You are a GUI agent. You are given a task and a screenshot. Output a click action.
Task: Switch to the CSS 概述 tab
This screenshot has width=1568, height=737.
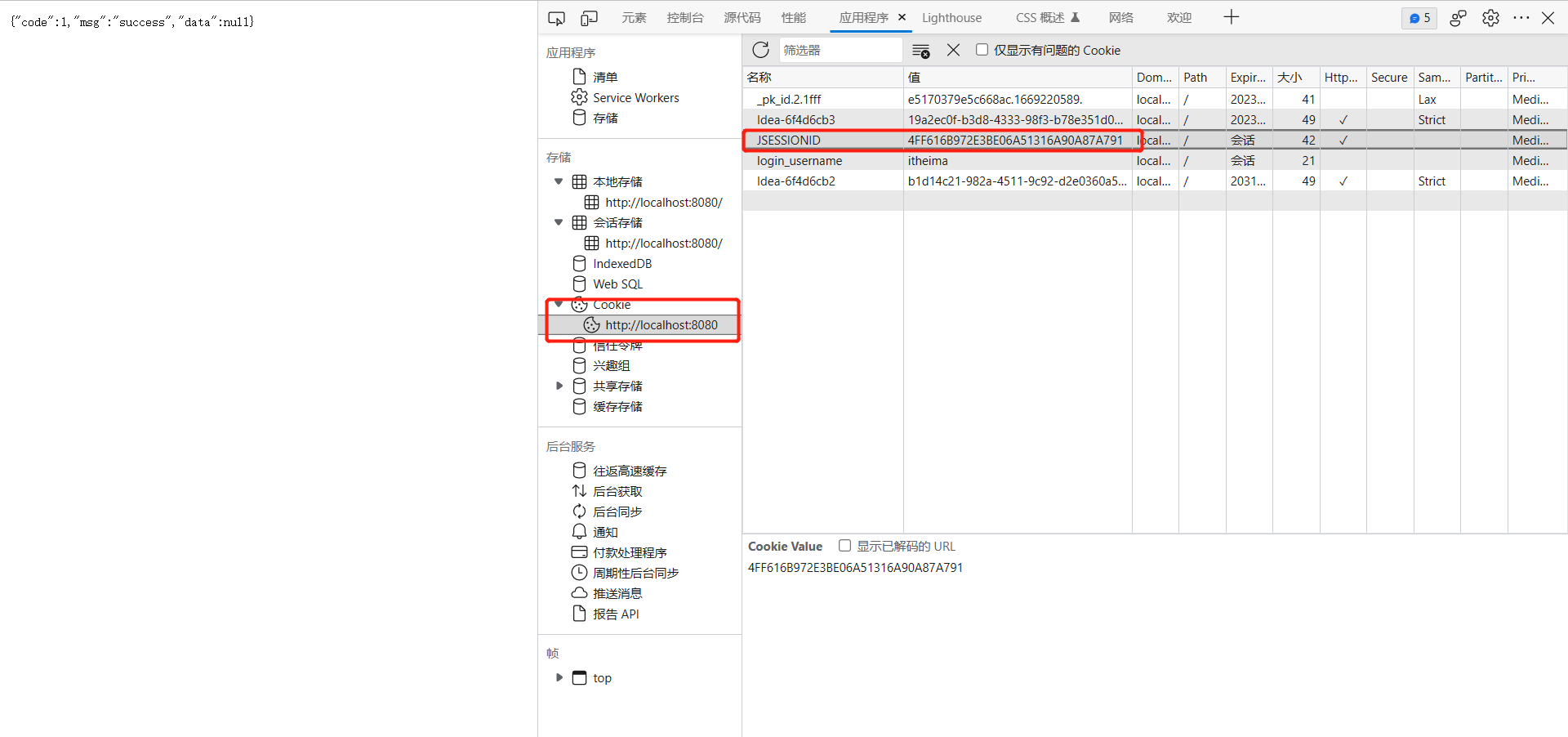[1047, 18]
